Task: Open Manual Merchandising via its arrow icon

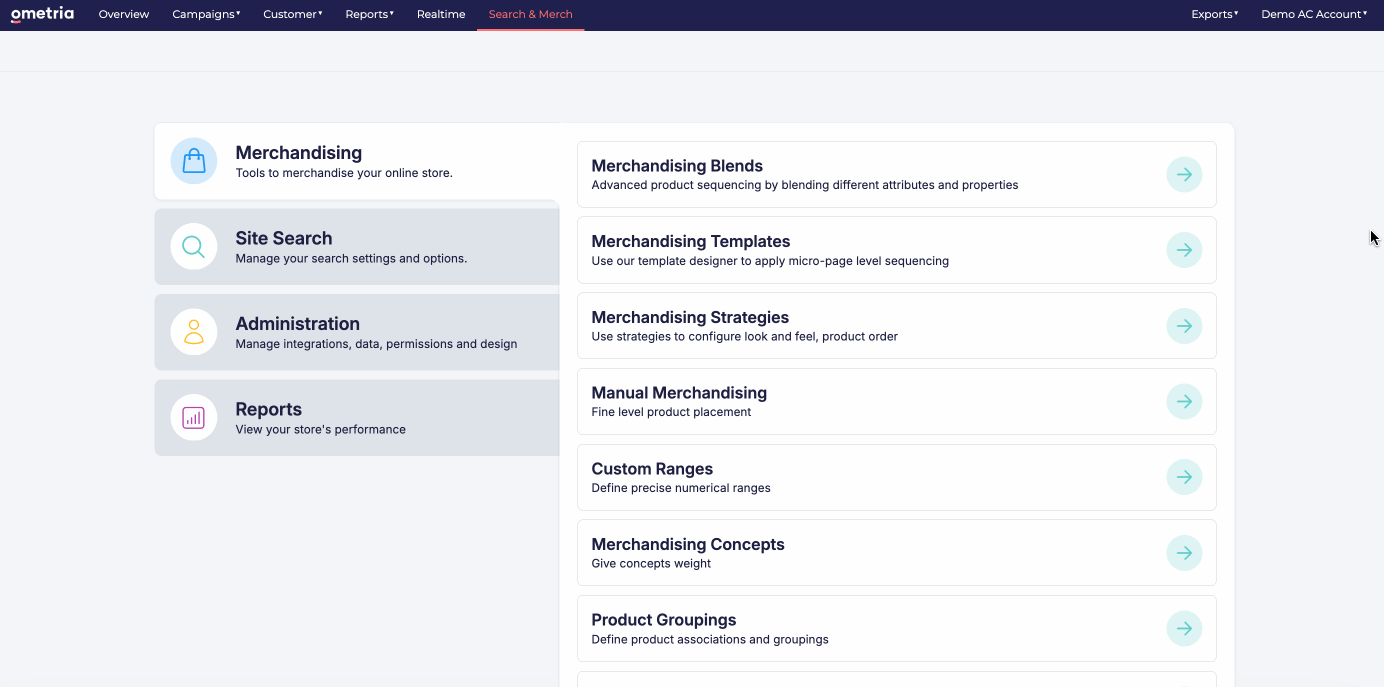Action: coord(1184,401)
